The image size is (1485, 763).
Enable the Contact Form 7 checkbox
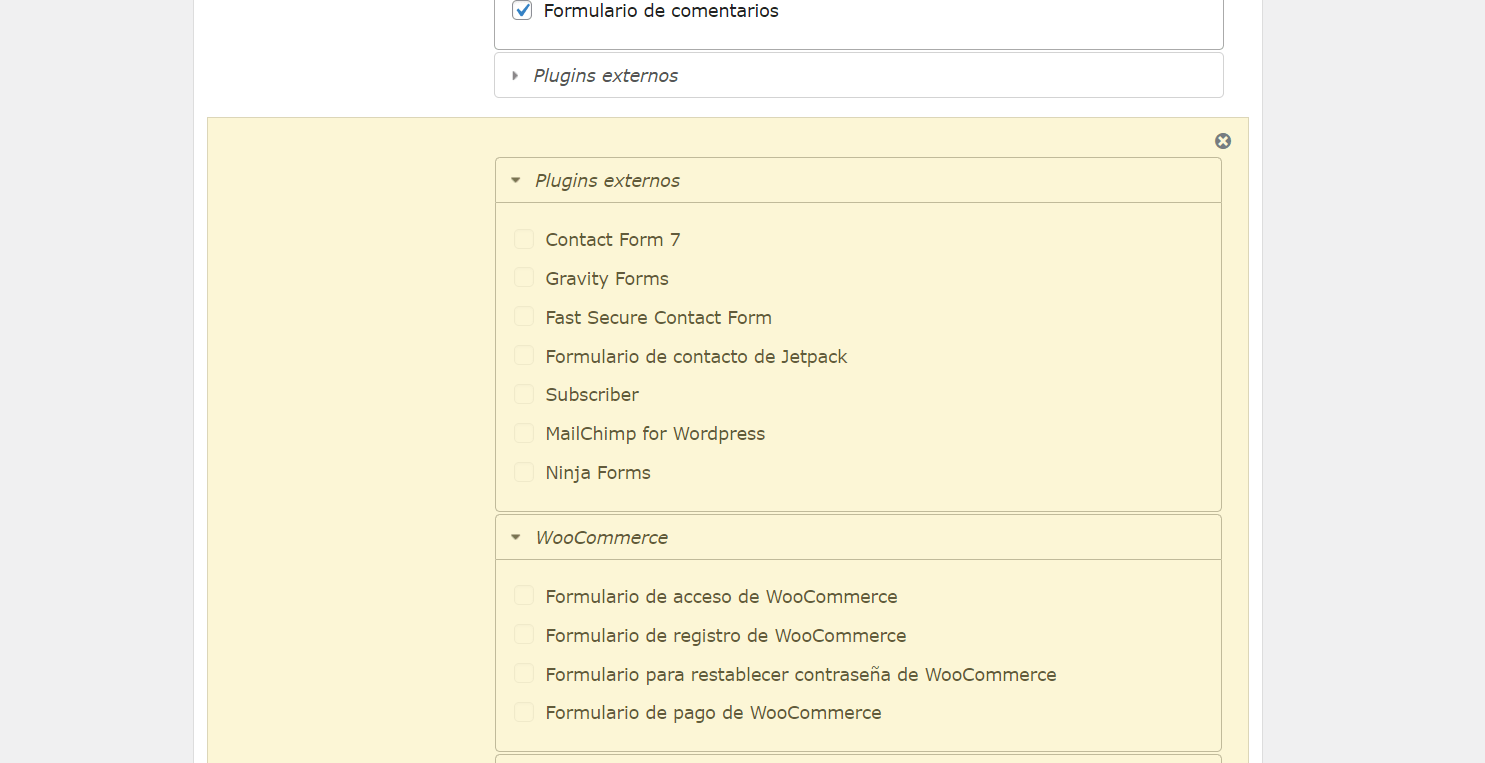524,239
